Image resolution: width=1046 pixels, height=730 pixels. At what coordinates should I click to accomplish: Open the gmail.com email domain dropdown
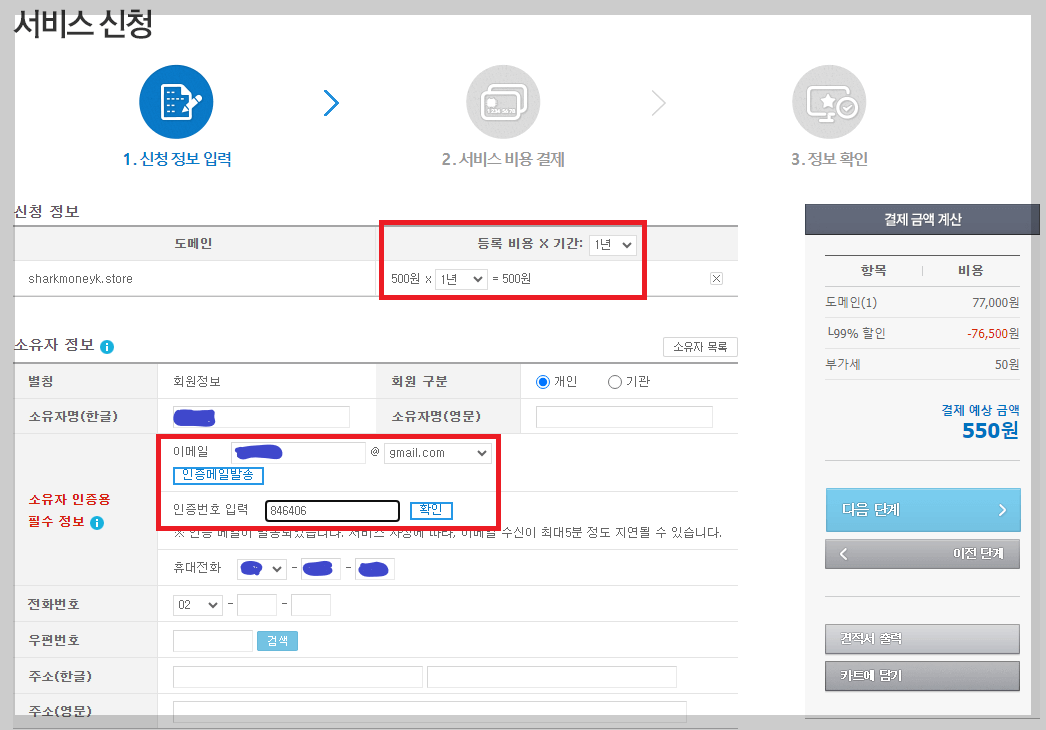(439, 452)
